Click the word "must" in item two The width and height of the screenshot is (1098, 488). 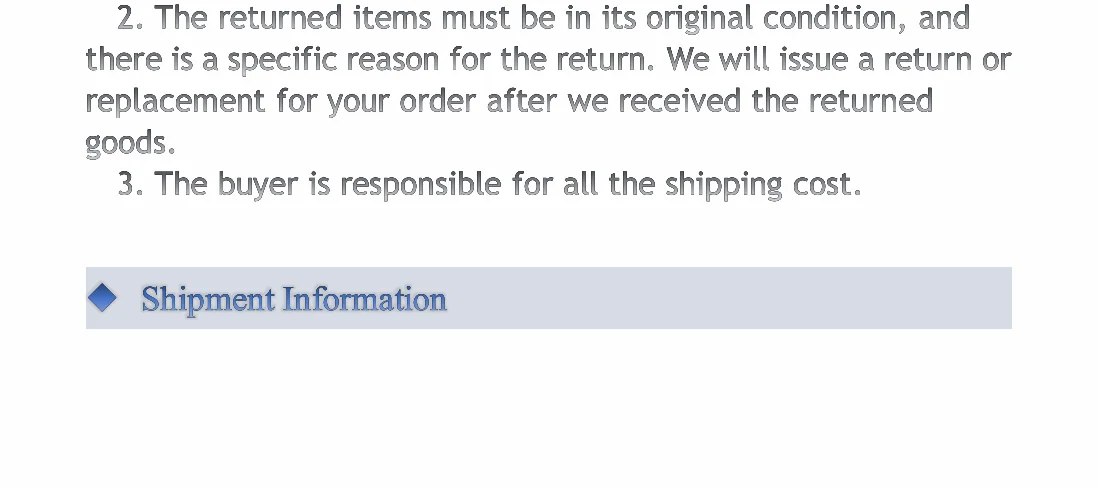click(476, 18)
